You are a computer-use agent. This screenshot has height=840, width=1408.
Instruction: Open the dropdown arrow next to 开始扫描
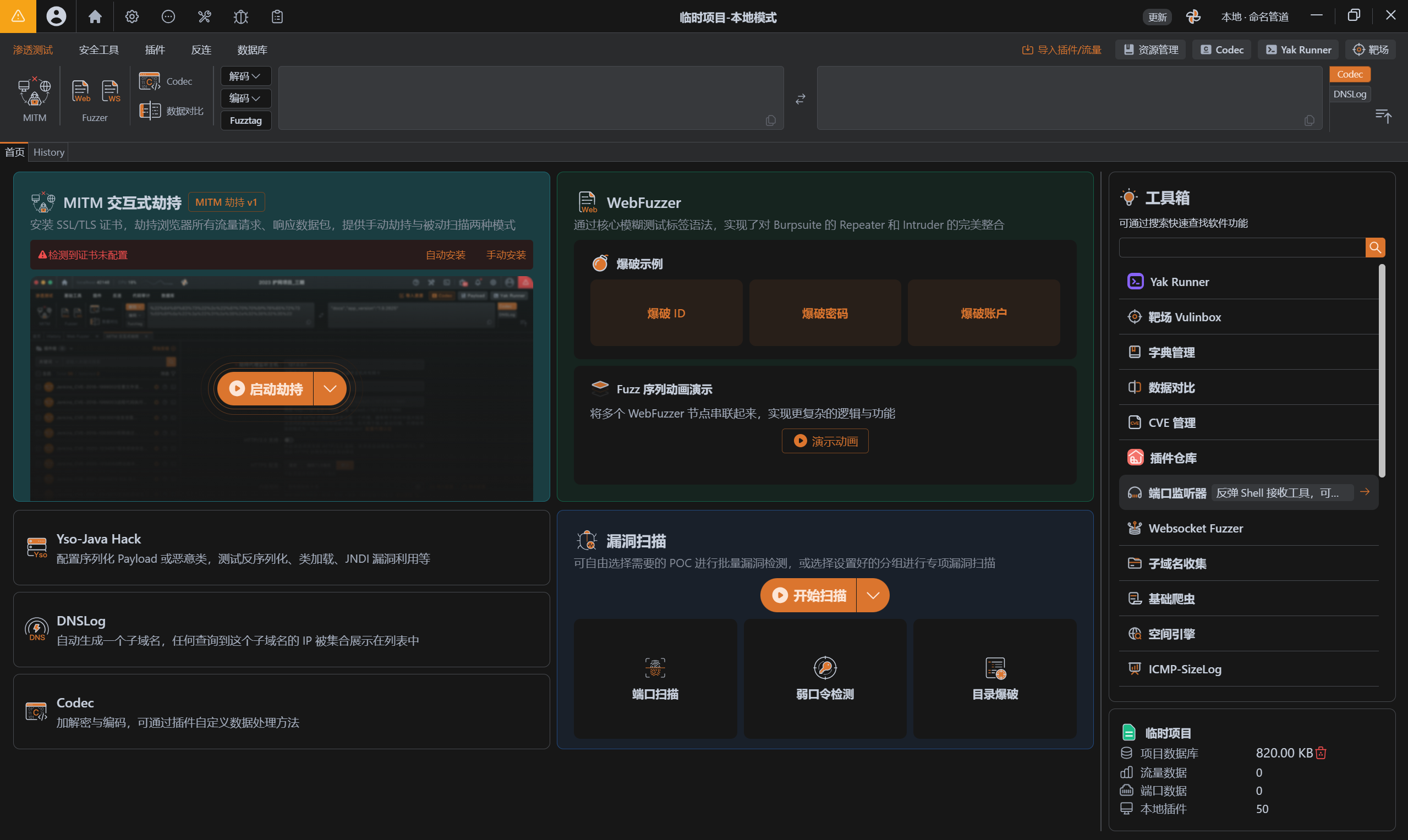[x=873, y=595]
